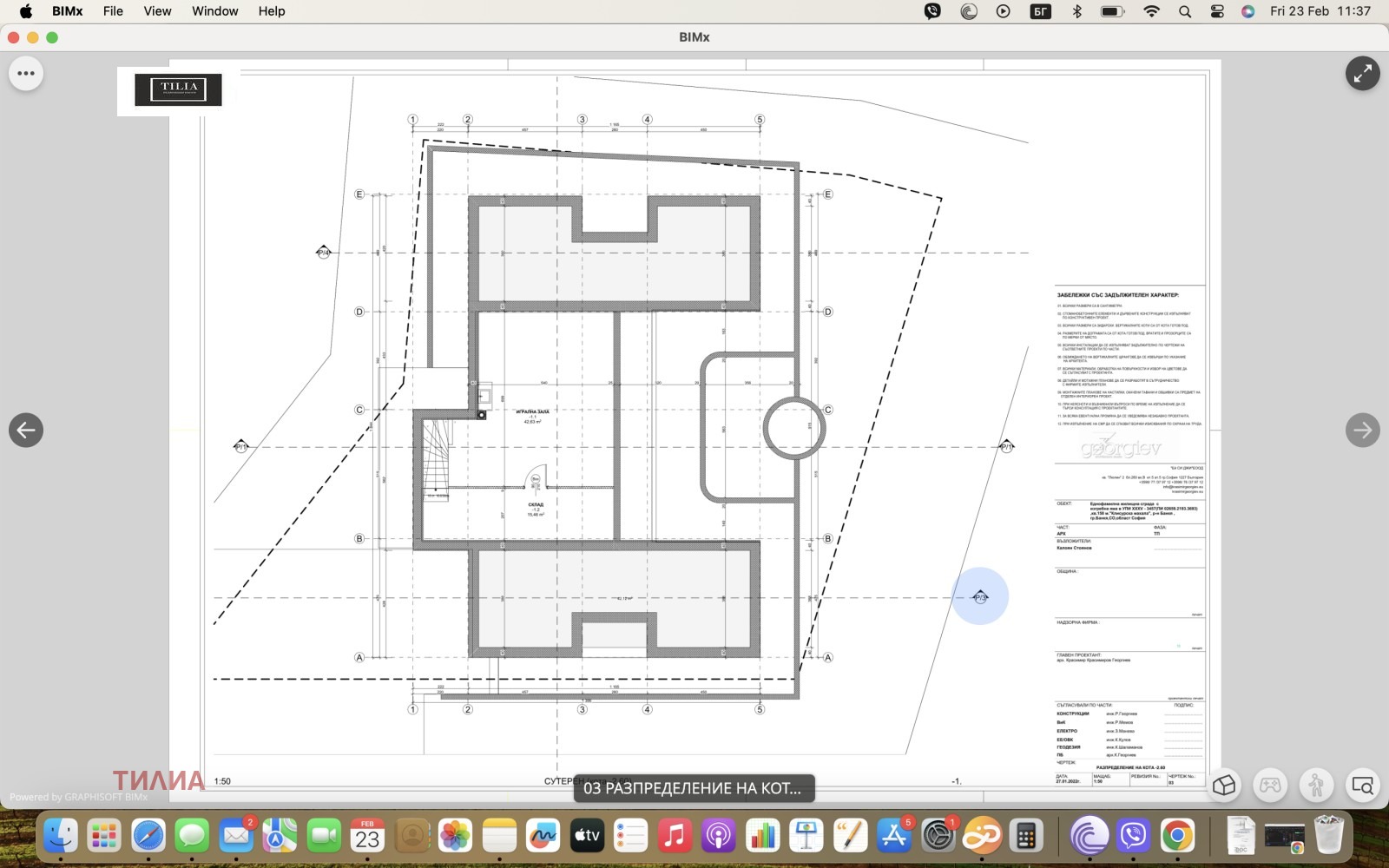The image size is (1389, 868).
Task: Open the Apple menu
Action: (x=26, y=11)
